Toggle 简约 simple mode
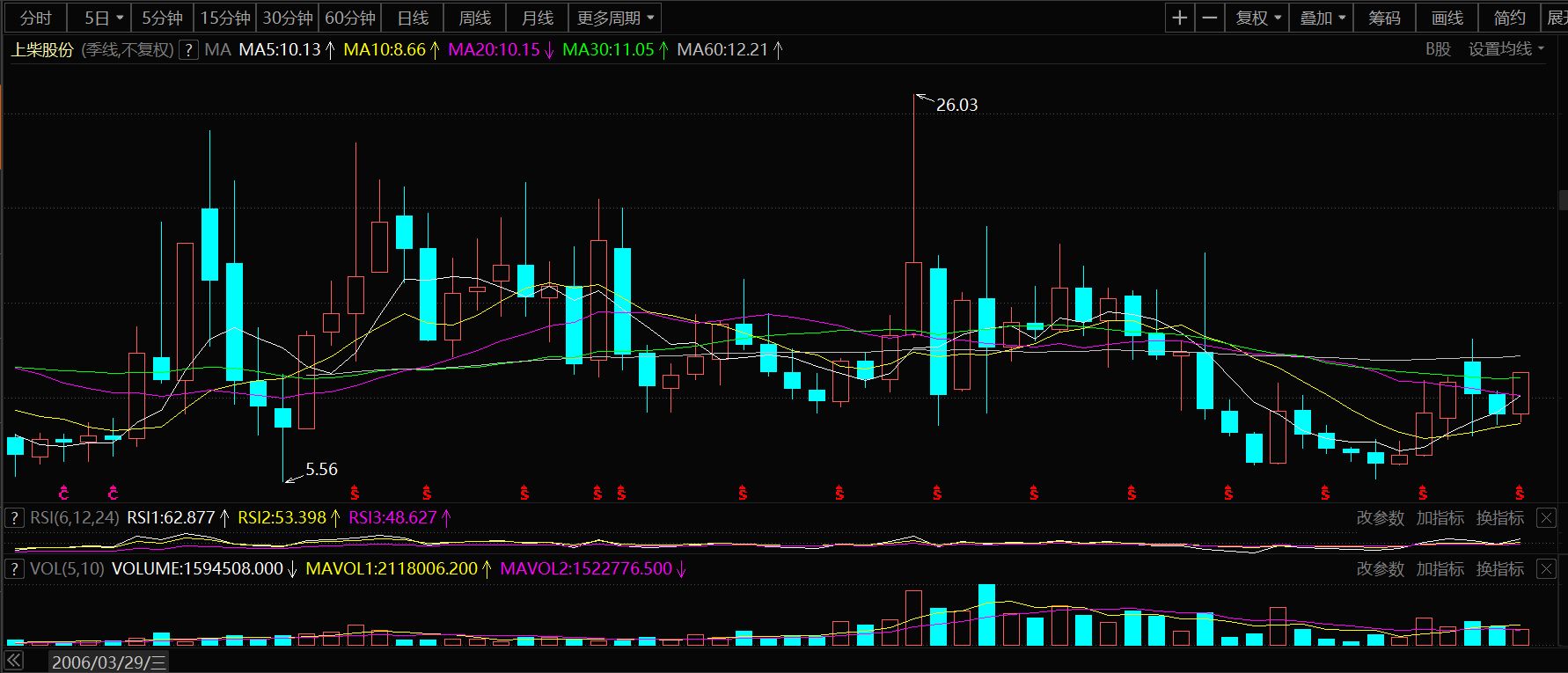The height and width of the screenshot is (673, 1568). click(1509, 18)
